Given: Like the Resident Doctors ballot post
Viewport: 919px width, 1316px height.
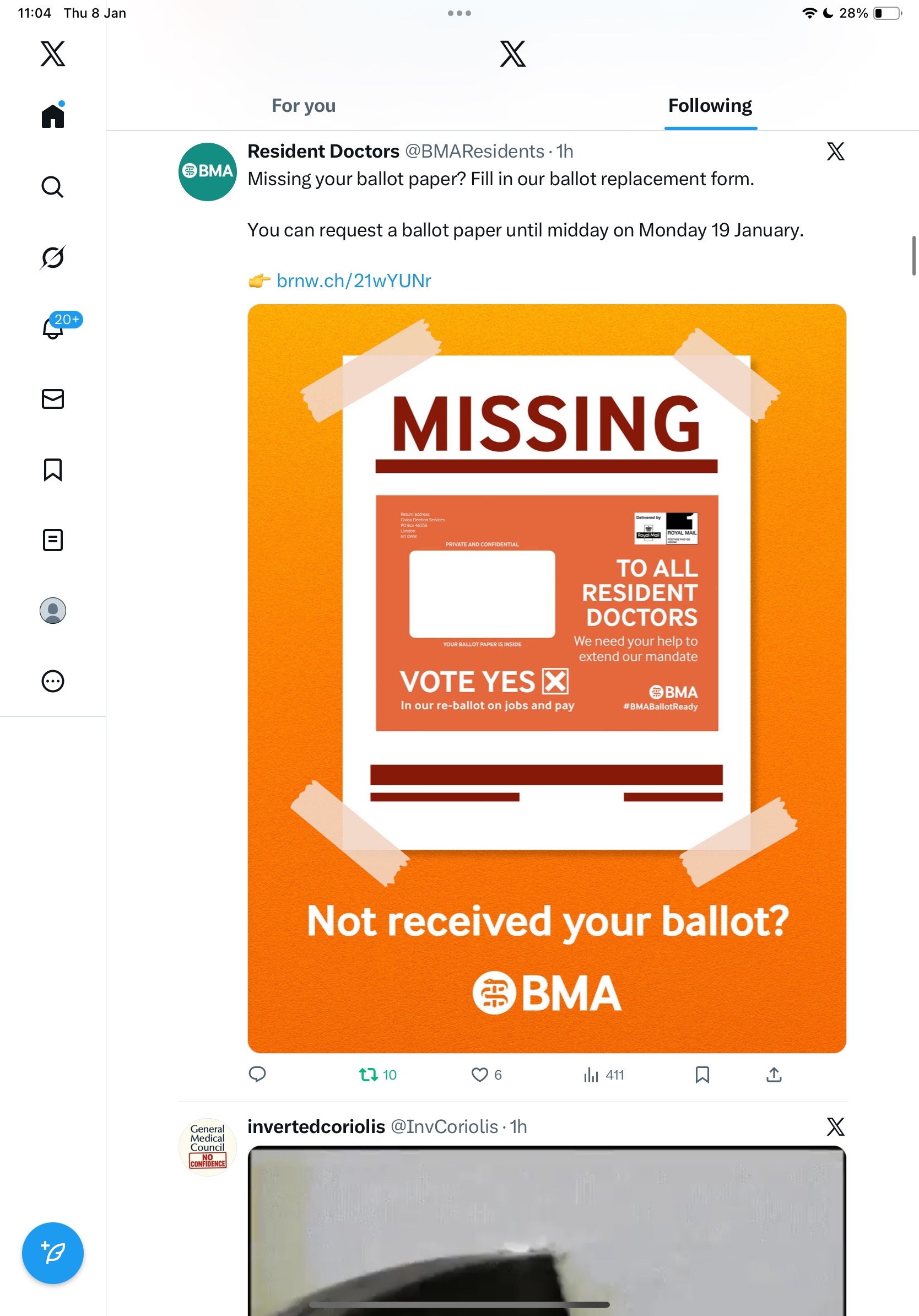Looking at the screenshot, I should (x=479, y=1074).
